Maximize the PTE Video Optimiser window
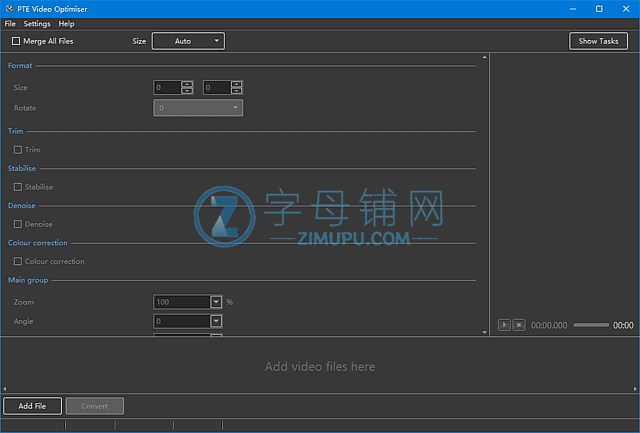This screenshot has height=433, width=640. (x=599, y=9)
